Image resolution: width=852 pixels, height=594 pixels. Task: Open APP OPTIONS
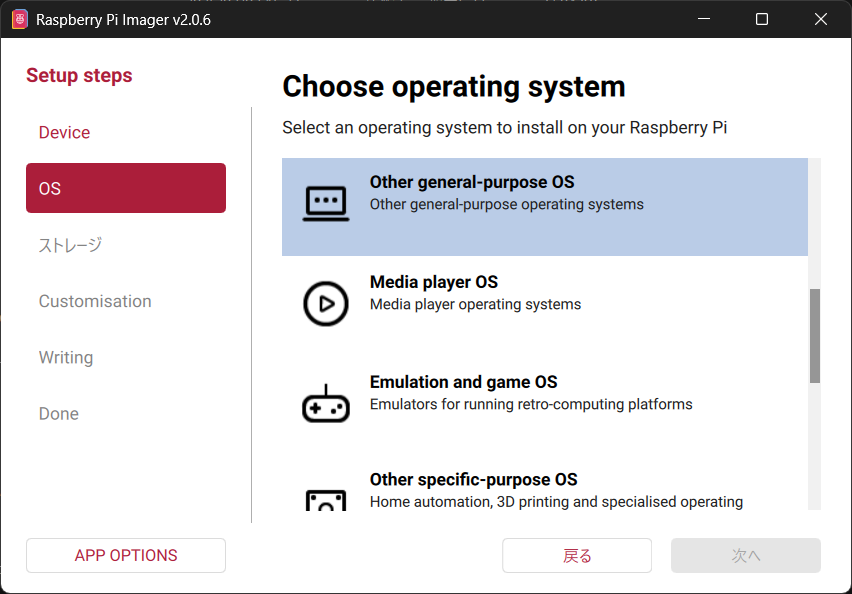coord(126,555)
